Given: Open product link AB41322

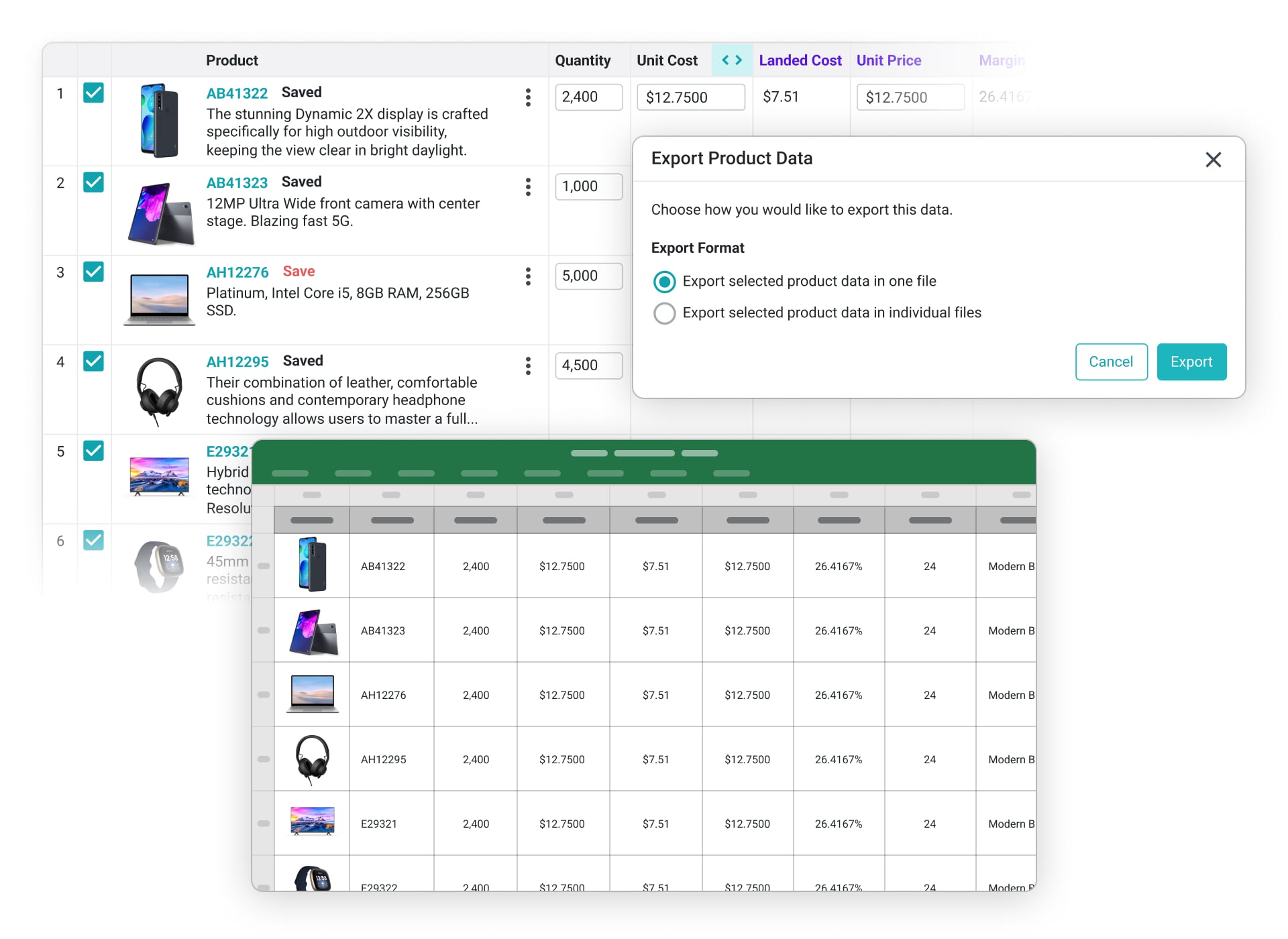Looking at the screenshot, I should 237,93.
